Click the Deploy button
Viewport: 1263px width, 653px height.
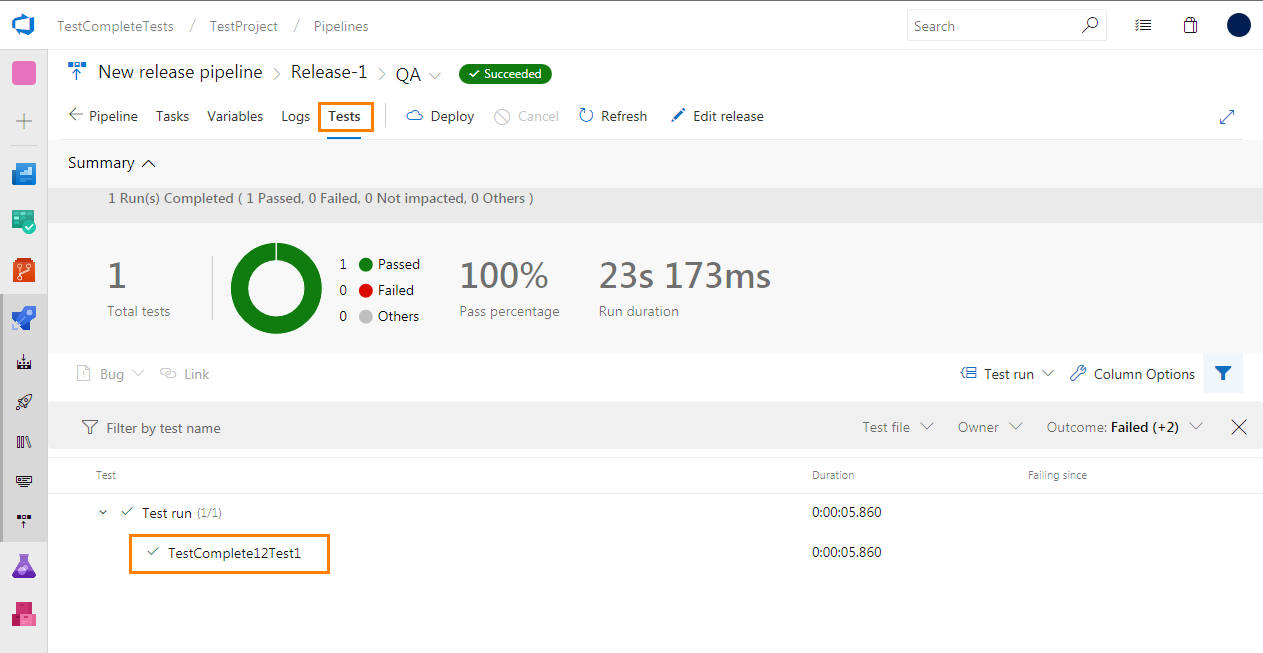440,116
